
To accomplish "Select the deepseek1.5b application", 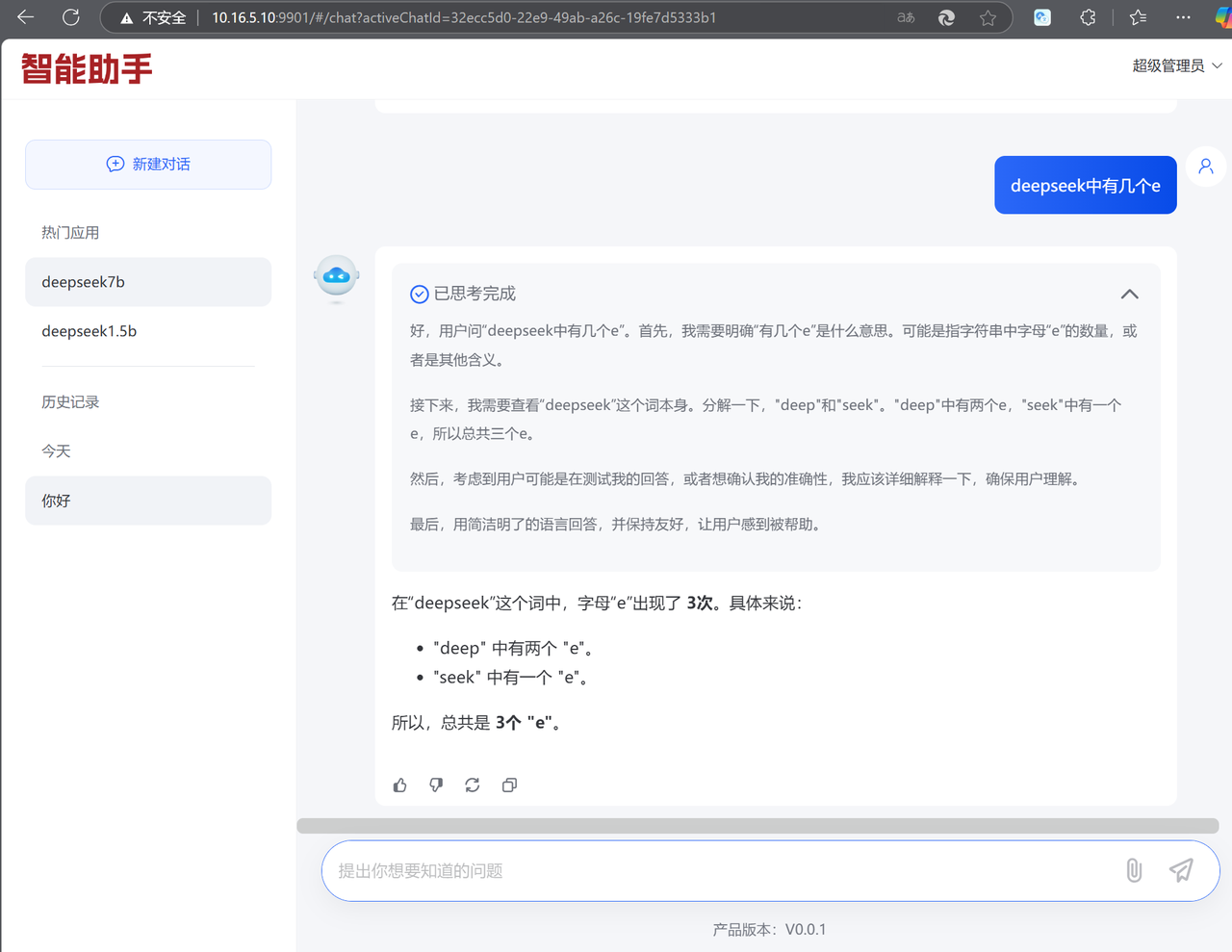I will pos(148,331).
